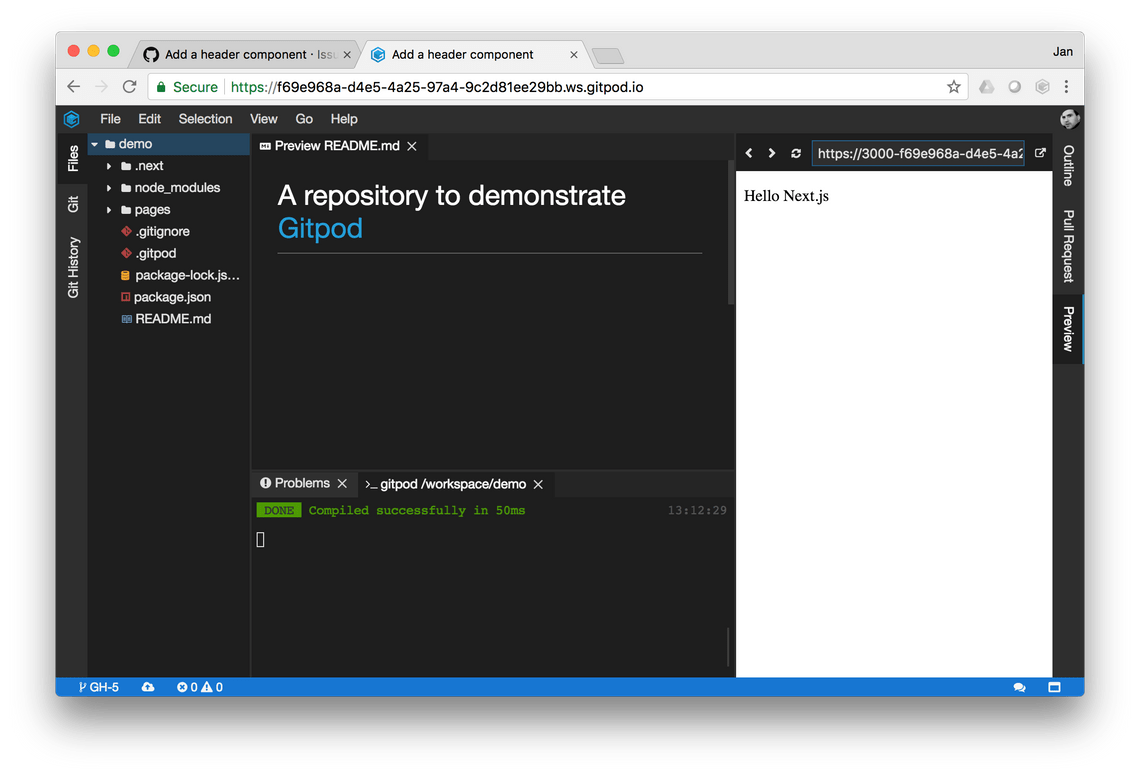The height and width of the screenshot is (776, 1140).
Task: Expand the pages folder
Action: 109,209
